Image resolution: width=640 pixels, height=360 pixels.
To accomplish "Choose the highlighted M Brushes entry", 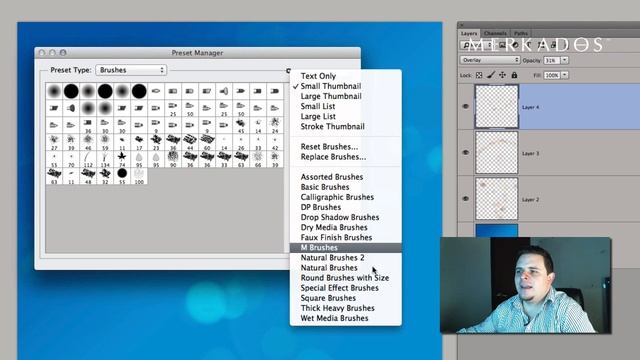I will 346,248.
